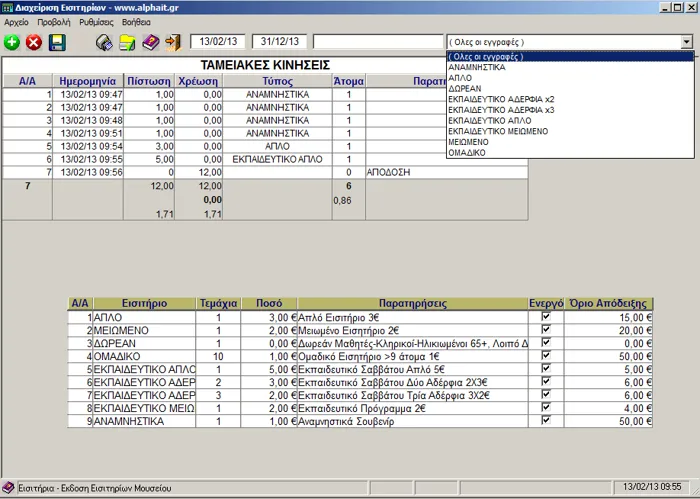The image size is (700, 499).
Task: Collapse the record filter dropdown arrow
Action: tap(686, 42)
